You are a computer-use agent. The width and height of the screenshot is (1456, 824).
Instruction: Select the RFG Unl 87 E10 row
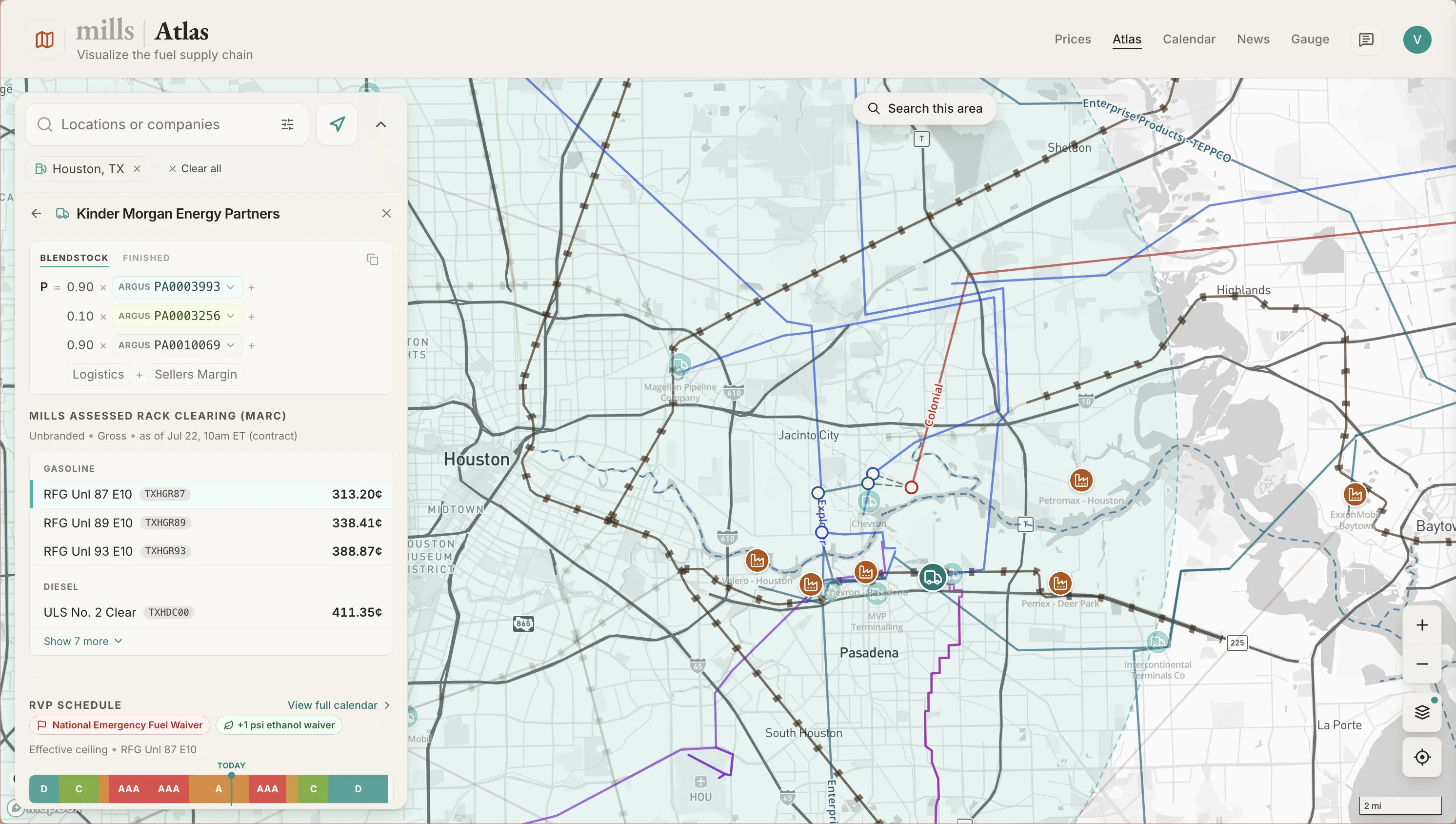(x=211, y=494)
